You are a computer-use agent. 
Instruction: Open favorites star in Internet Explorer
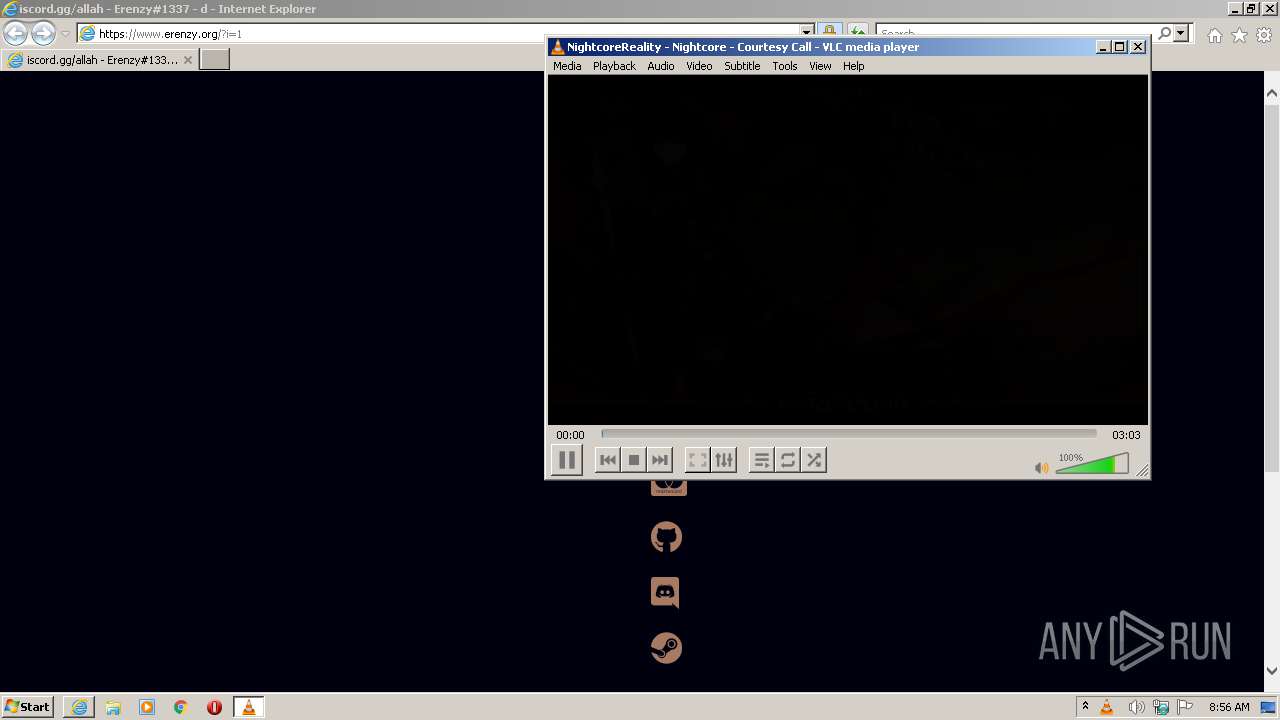tap(1239, 35)
